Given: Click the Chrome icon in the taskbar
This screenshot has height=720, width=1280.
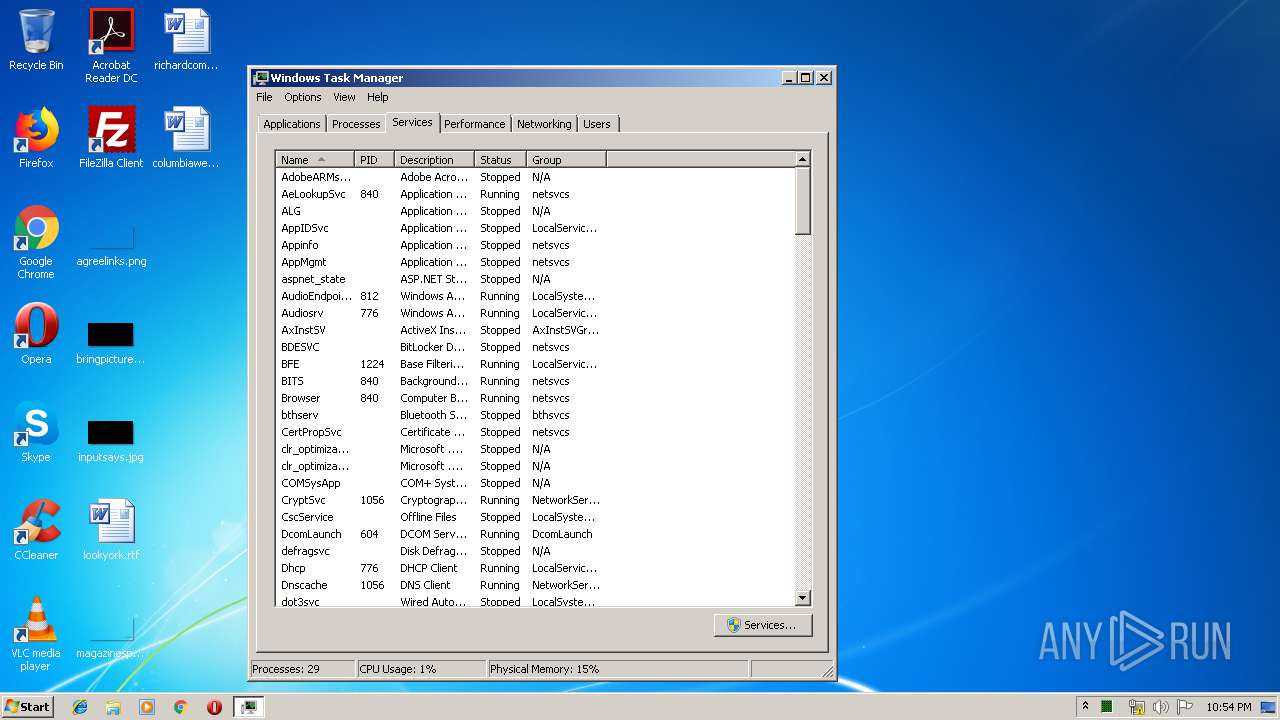Looking at the screenshot, I should tap(180, 707).
